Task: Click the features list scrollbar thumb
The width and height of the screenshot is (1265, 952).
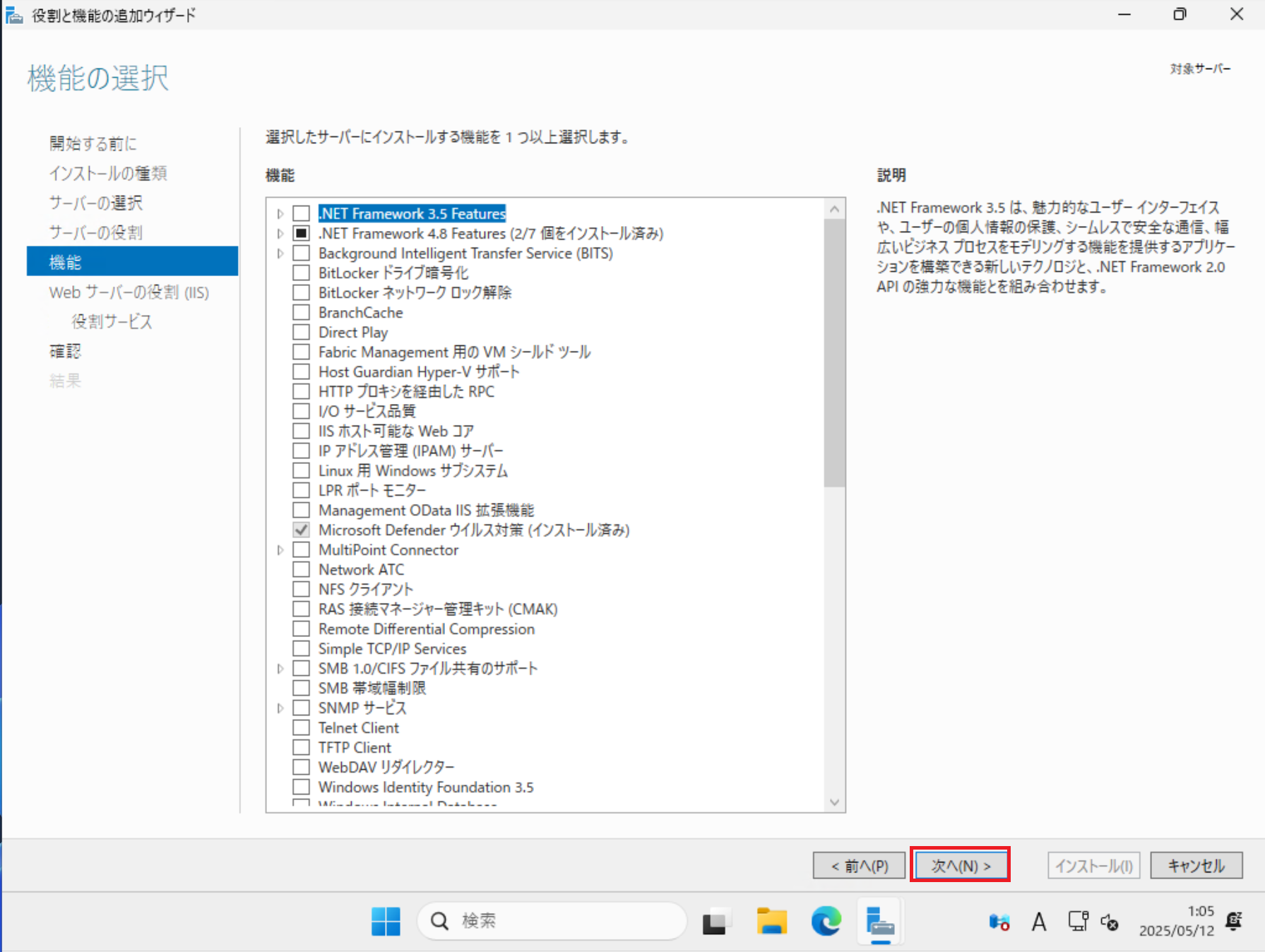Action: tap(834, 353)
